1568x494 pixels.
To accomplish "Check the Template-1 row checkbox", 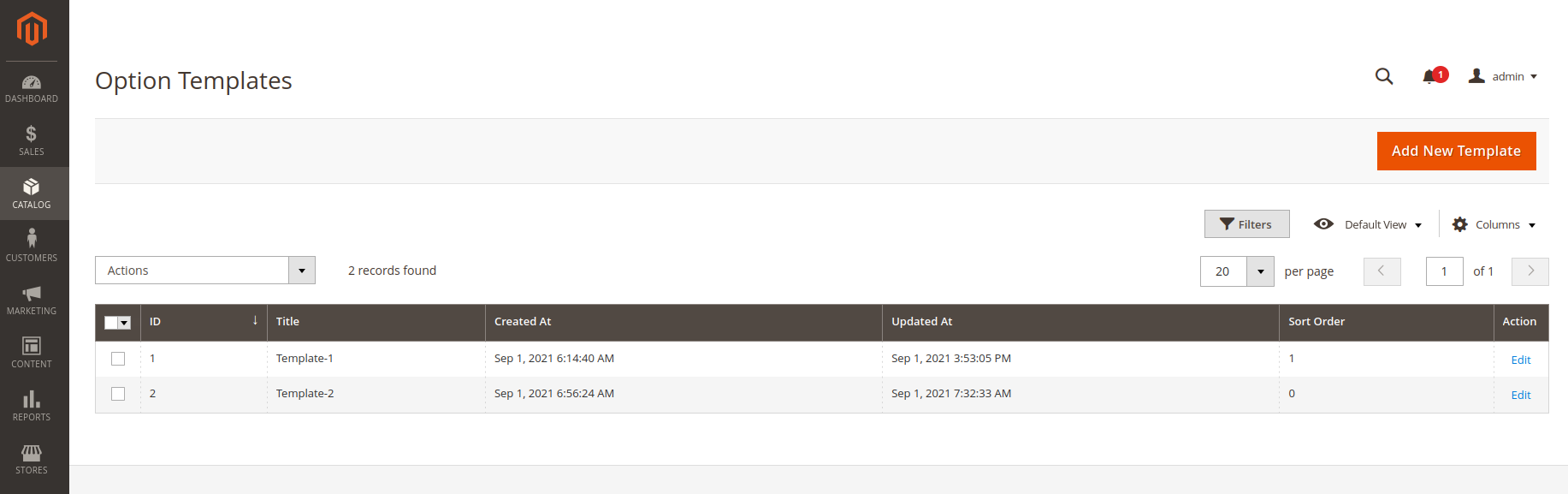I will [118, 359].
